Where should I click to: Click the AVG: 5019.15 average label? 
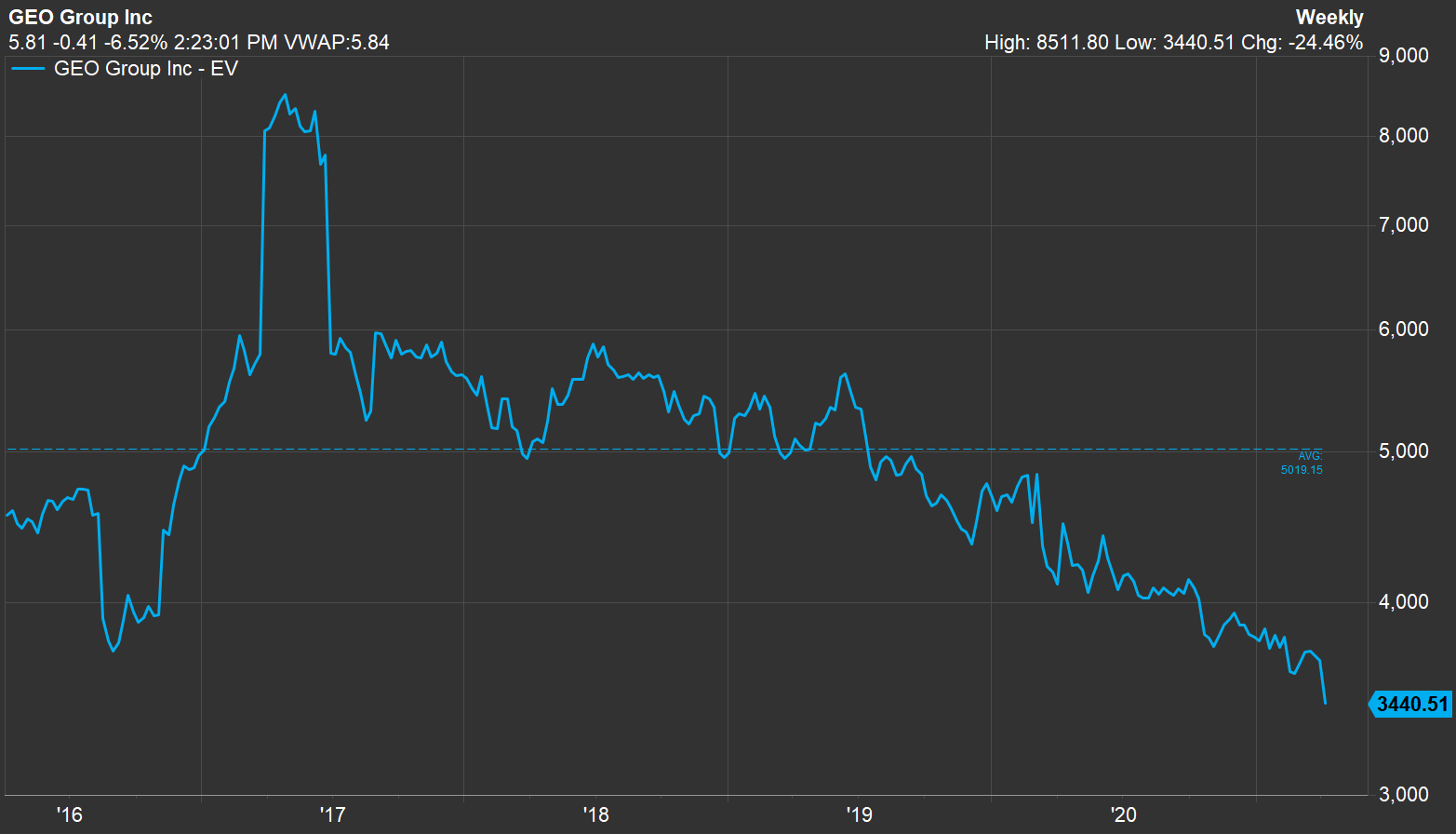coord(1302,463)
